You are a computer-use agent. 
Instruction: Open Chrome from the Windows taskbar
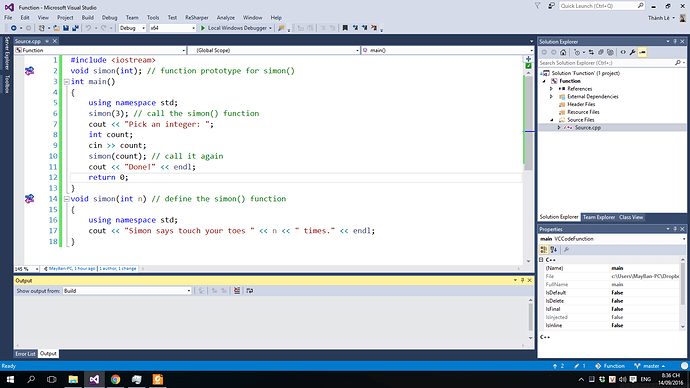pyautogui.click(x=115, y=379)
